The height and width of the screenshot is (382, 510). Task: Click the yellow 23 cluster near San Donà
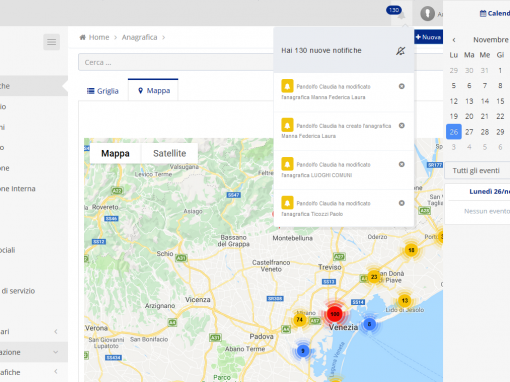[374, 277]
